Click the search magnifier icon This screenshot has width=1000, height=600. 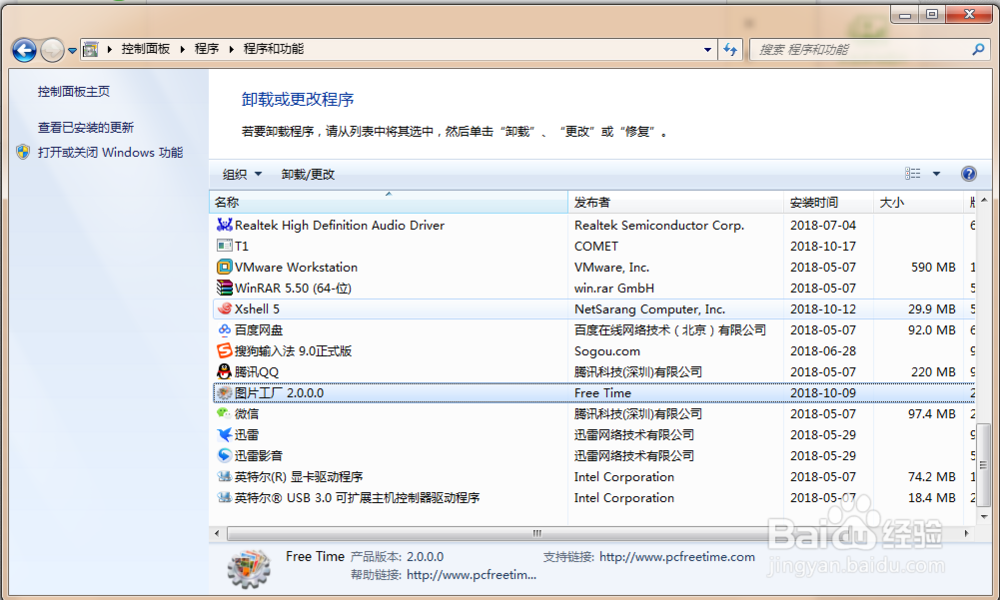click(x=978, y=49)
